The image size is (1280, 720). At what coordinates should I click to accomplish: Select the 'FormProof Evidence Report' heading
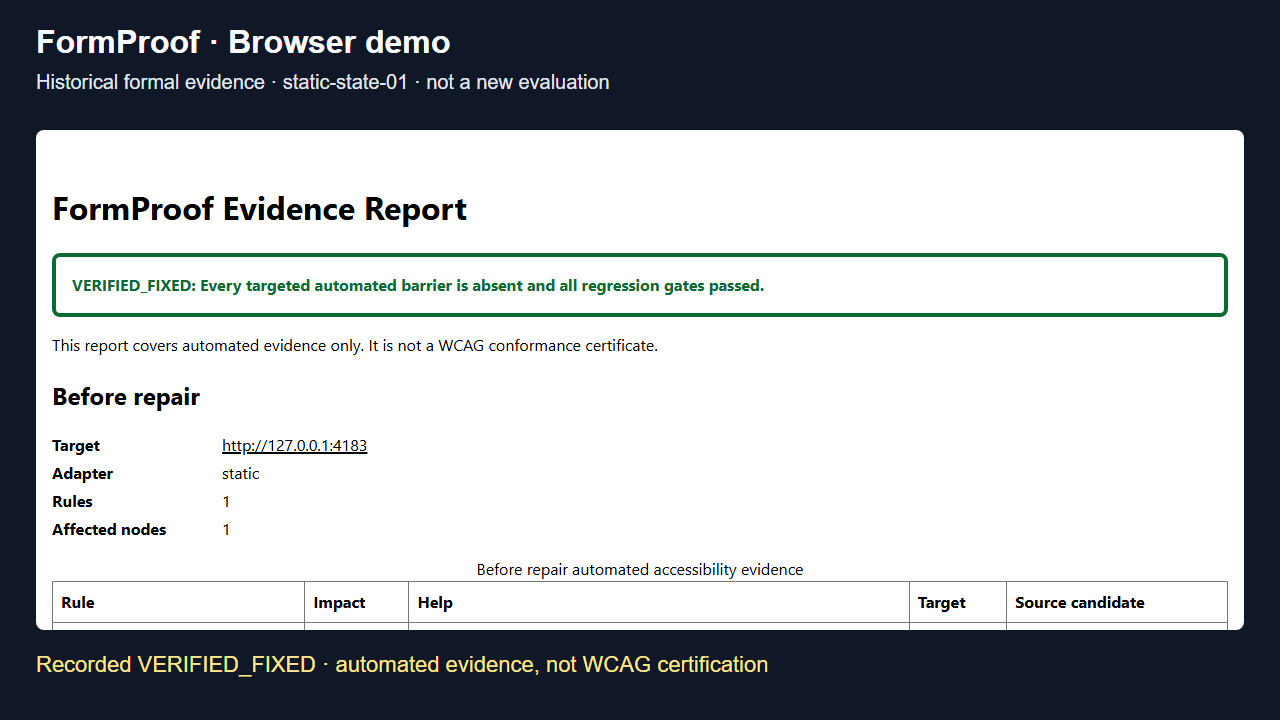point(260,209)
